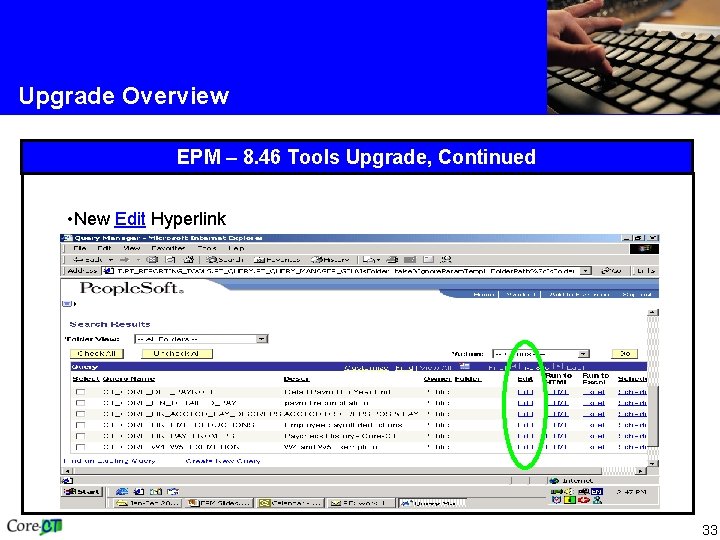720x540 pixels.
Task: Click Add to Favorites in PeopleSoft header
Action: click(x=579, y=294)
